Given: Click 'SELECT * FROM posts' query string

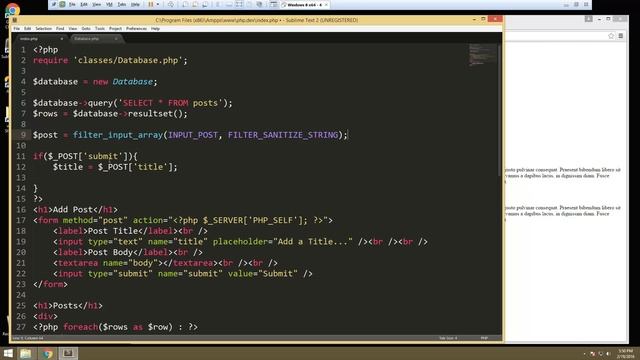Looking at the screenshot, I should point(170,103).
